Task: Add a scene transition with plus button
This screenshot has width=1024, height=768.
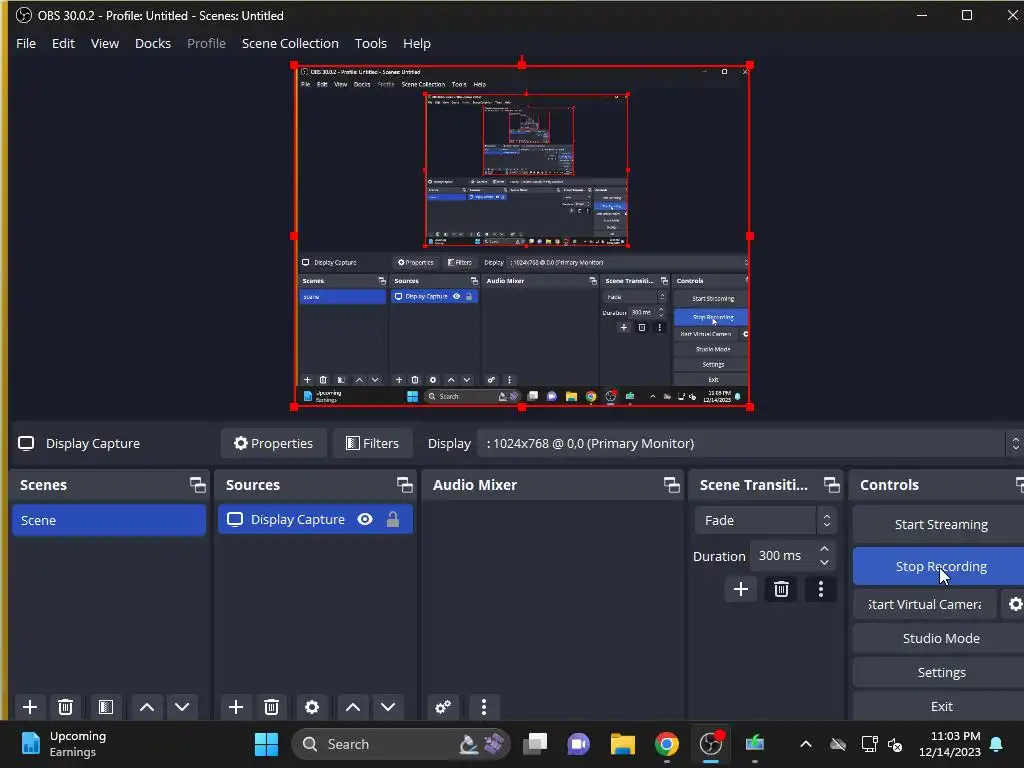Action: pos(741,589)
